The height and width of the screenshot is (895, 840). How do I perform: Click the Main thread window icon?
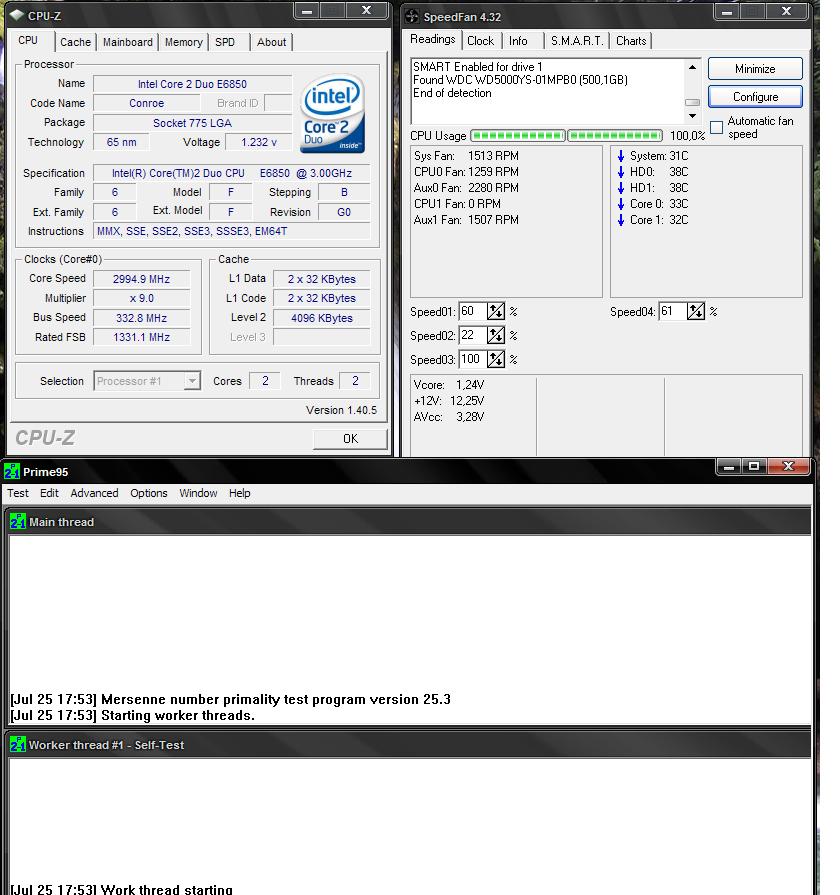(x=18, y=521)
